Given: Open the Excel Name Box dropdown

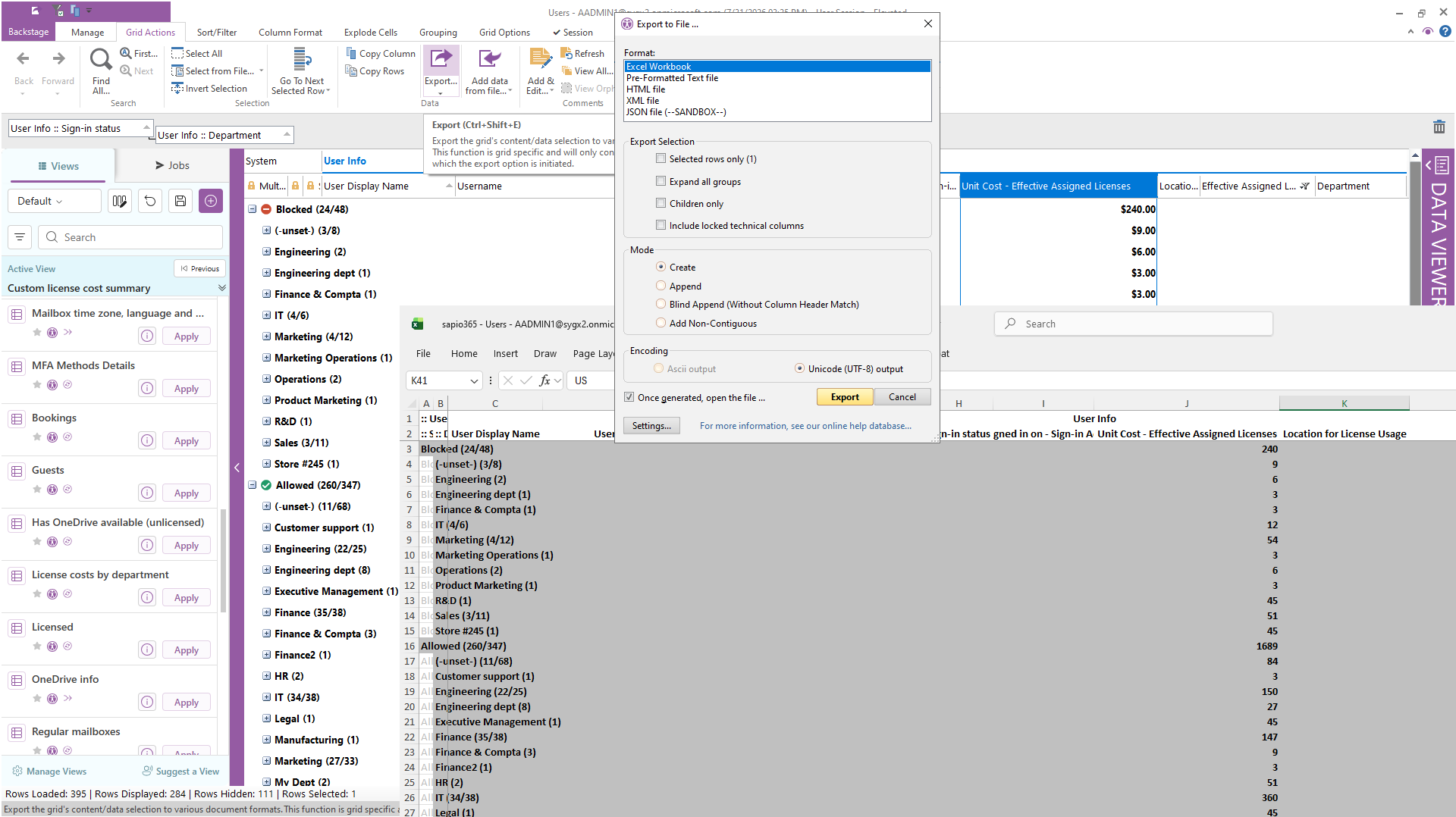Looking at the screenshot, I should pos(474,380).
